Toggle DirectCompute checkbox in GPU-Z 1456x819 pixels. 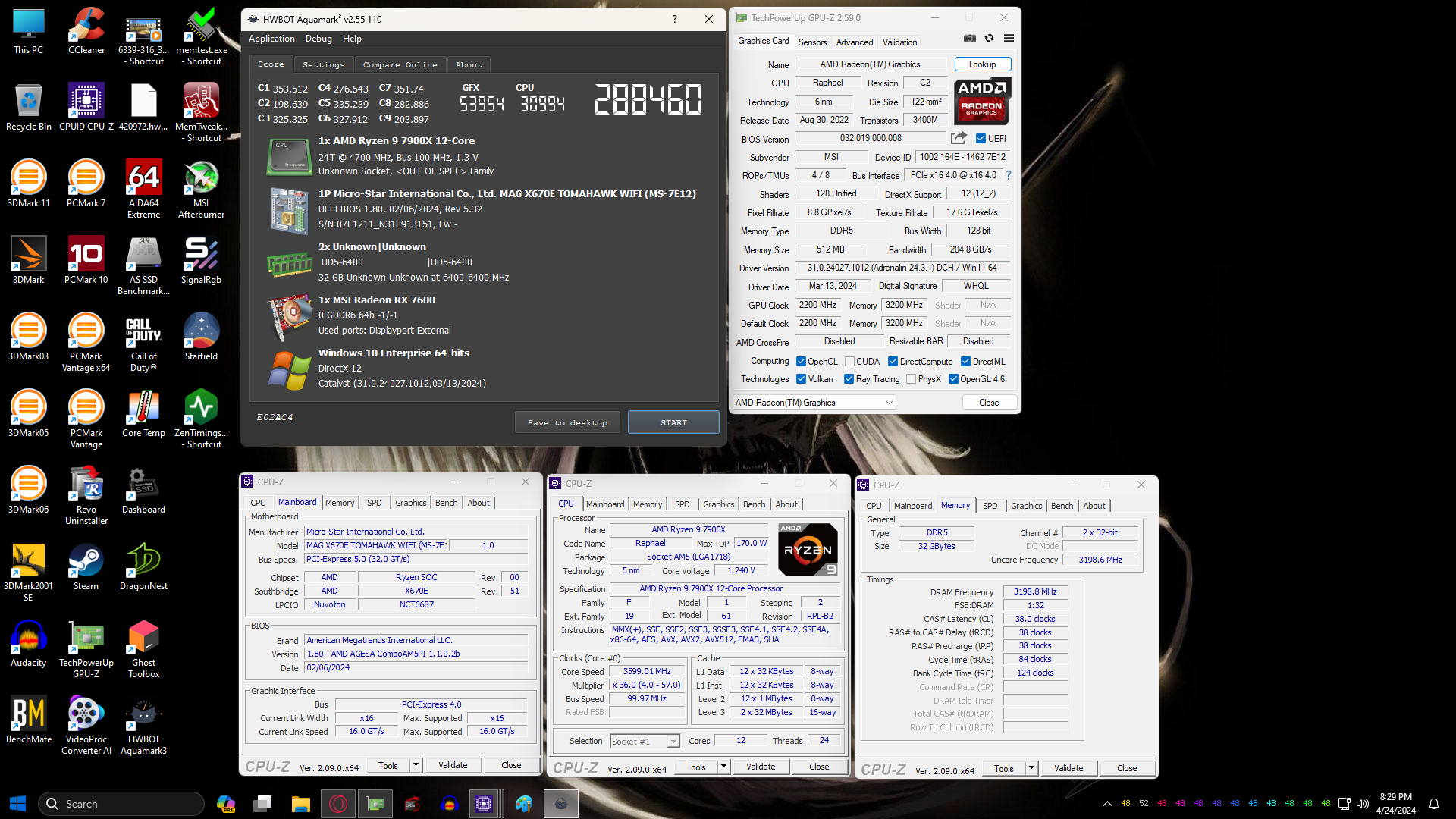coord(893,362)
